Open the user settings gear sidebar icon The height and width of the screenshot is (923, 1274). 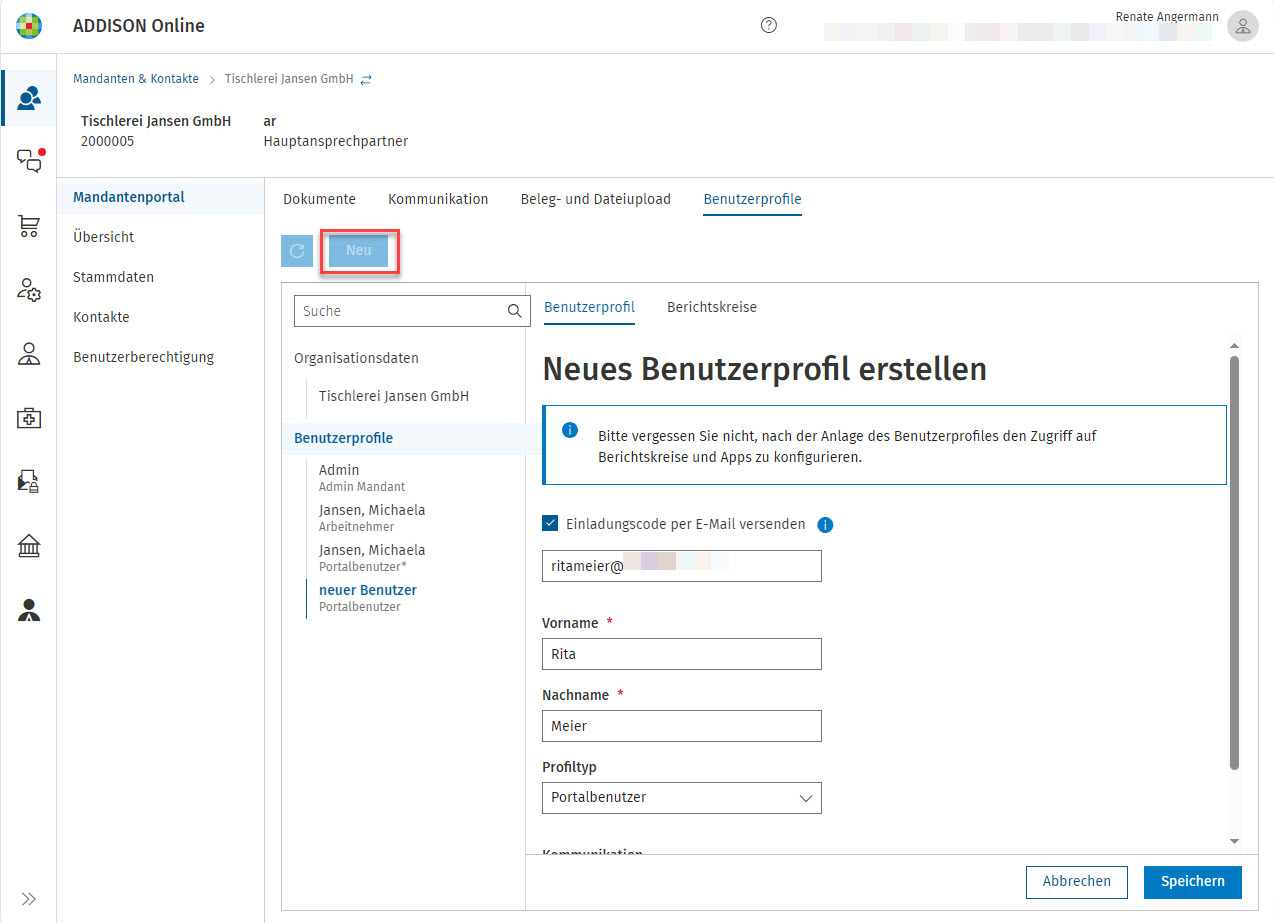coord(29,290)
